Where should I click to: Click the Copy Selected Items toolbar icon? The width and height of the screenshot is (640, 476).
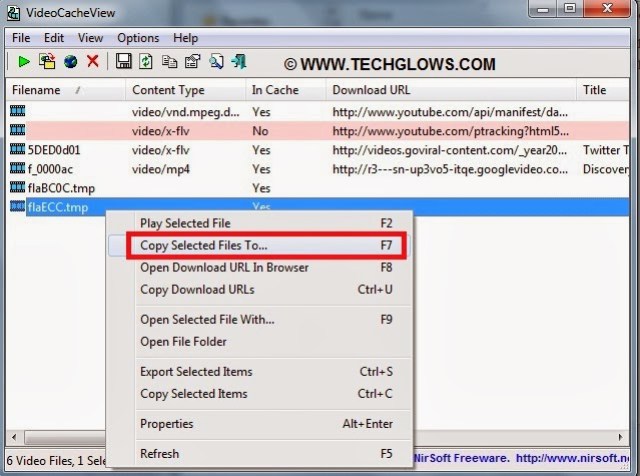(169, 62)
